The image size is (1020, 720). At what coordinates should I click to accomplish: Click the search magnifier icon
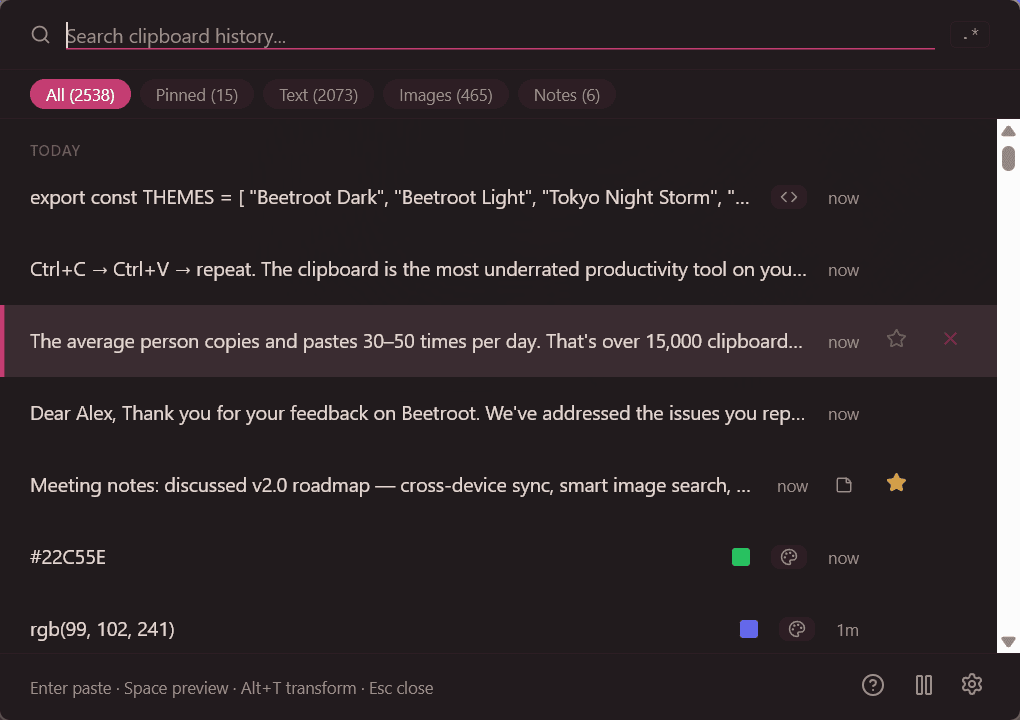pyautogui.click(x=40, y=34)
